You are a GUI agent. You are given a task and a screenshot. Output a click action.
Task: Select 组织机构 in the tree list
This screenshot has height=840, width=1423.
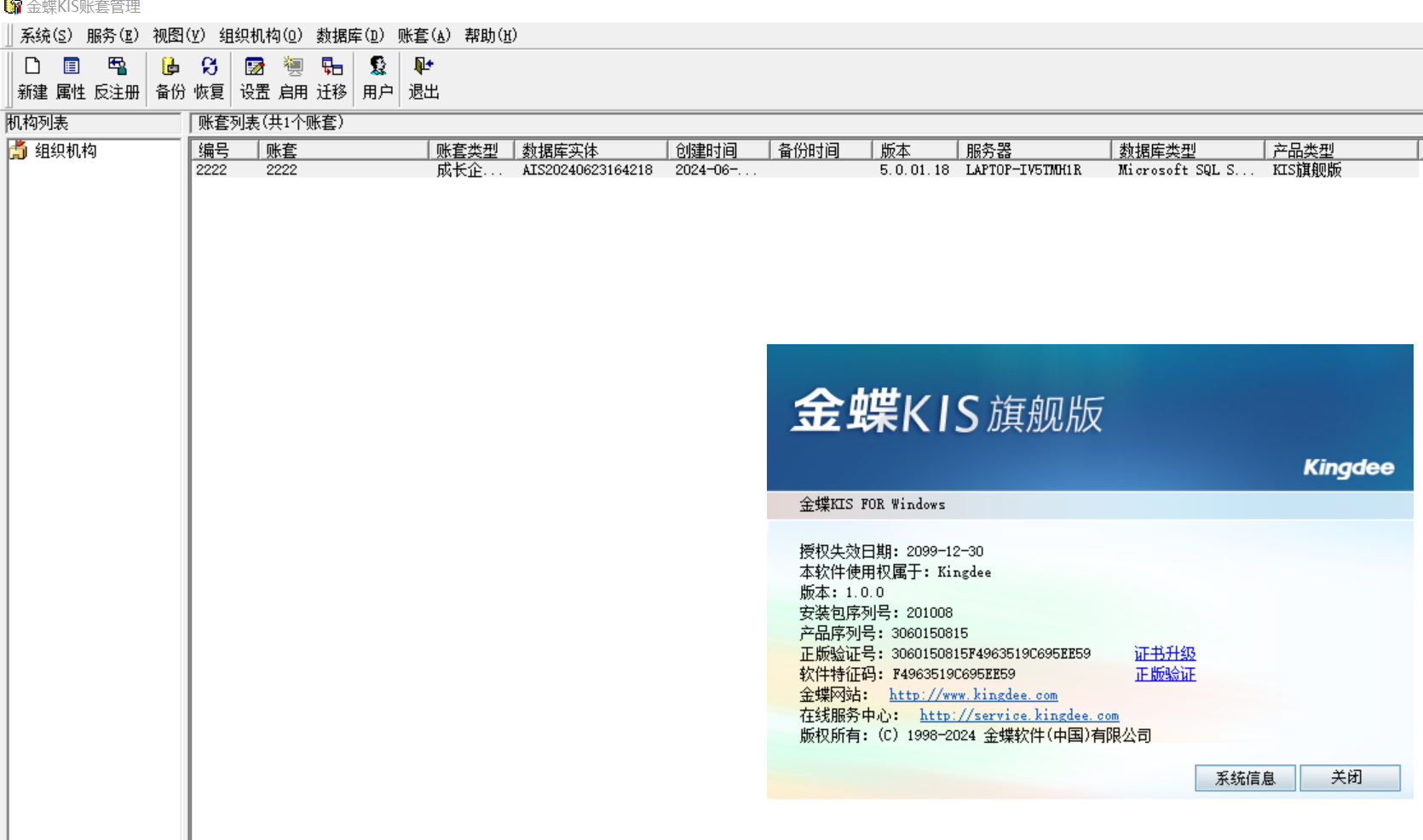[66, 151]
